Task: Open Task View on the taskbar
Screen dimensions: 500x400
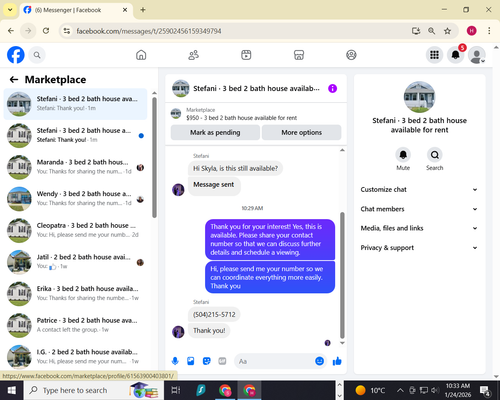Action: (x=176, y=390)
